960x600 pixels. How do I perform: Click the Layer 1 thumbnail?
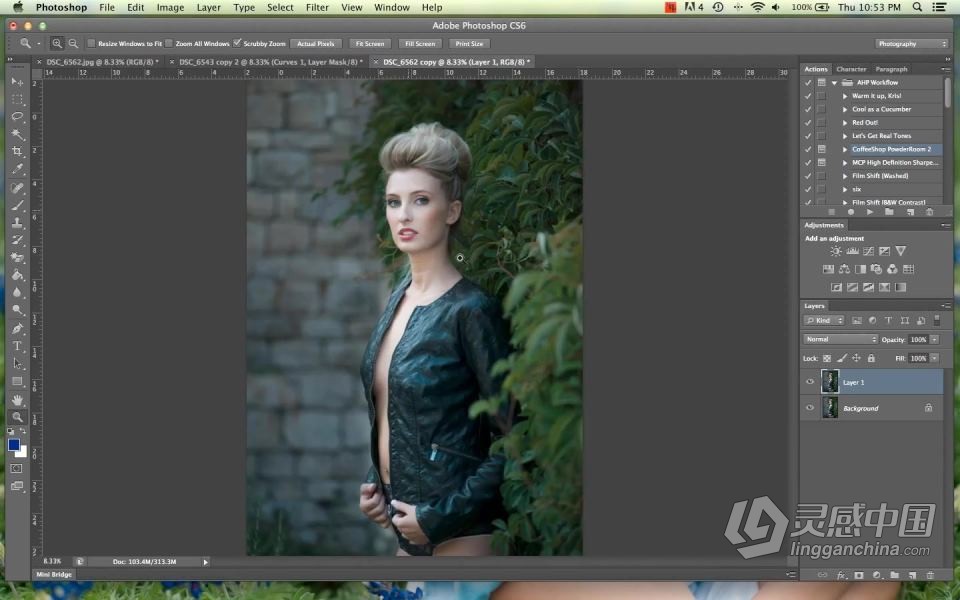coord(830,381)
